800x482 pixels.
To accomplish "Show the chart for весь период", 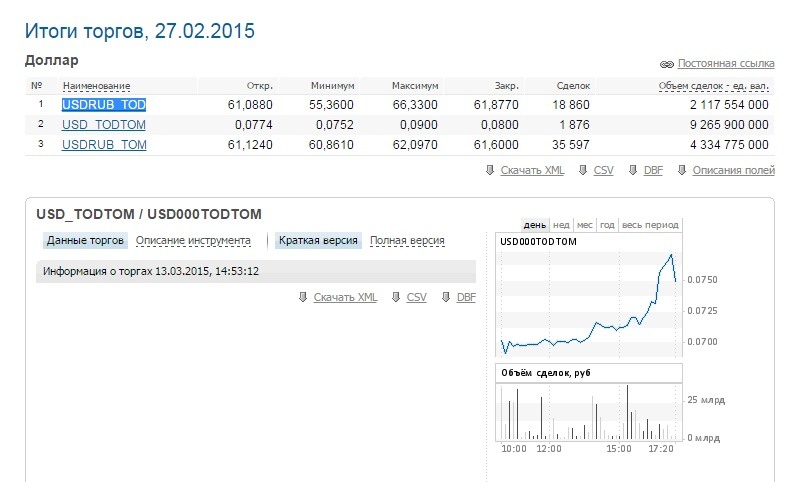I will (x=650, y=225).
